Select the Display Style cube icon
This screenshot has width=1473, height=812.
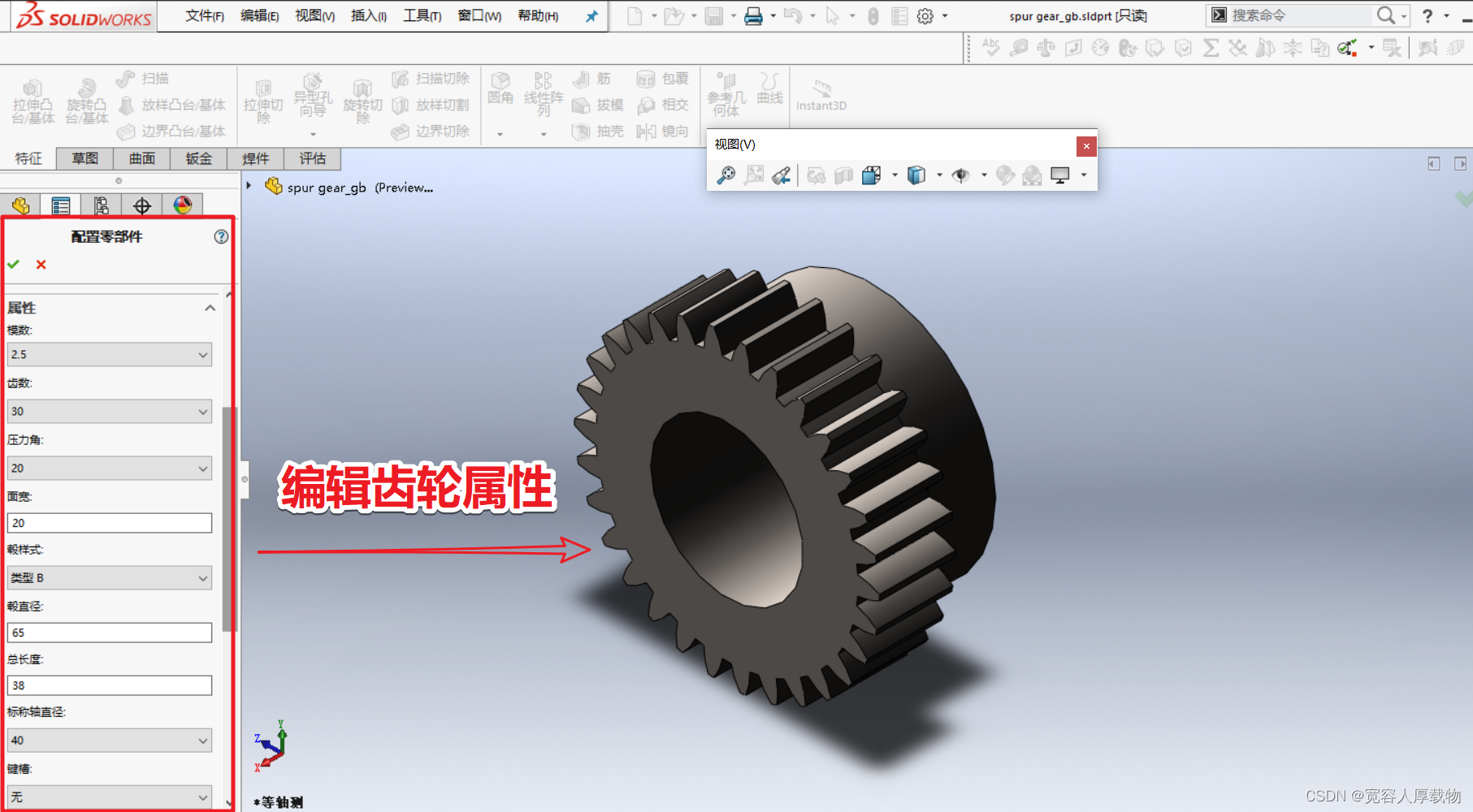916,175
